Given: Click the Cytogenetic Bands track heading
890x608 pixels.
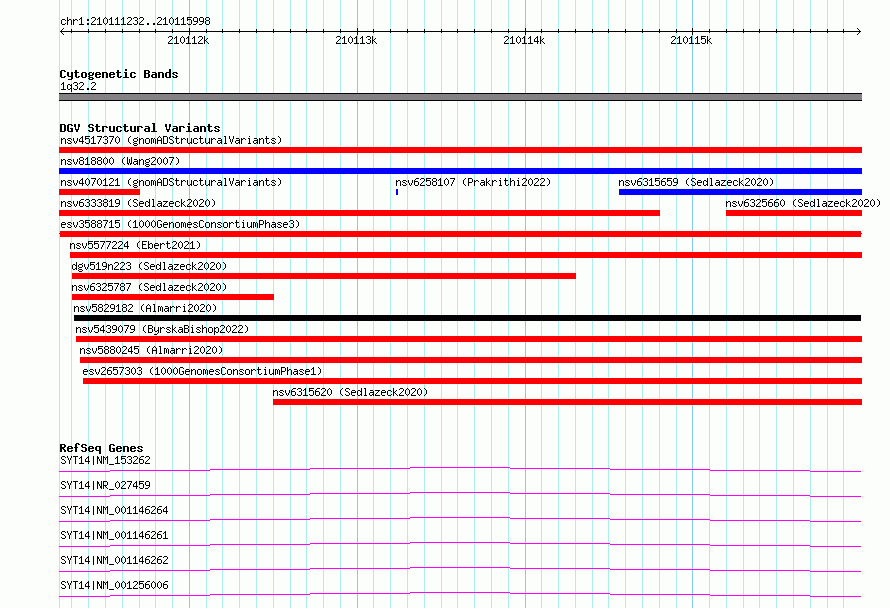Looking at the screenshot, I should [119, 74].
